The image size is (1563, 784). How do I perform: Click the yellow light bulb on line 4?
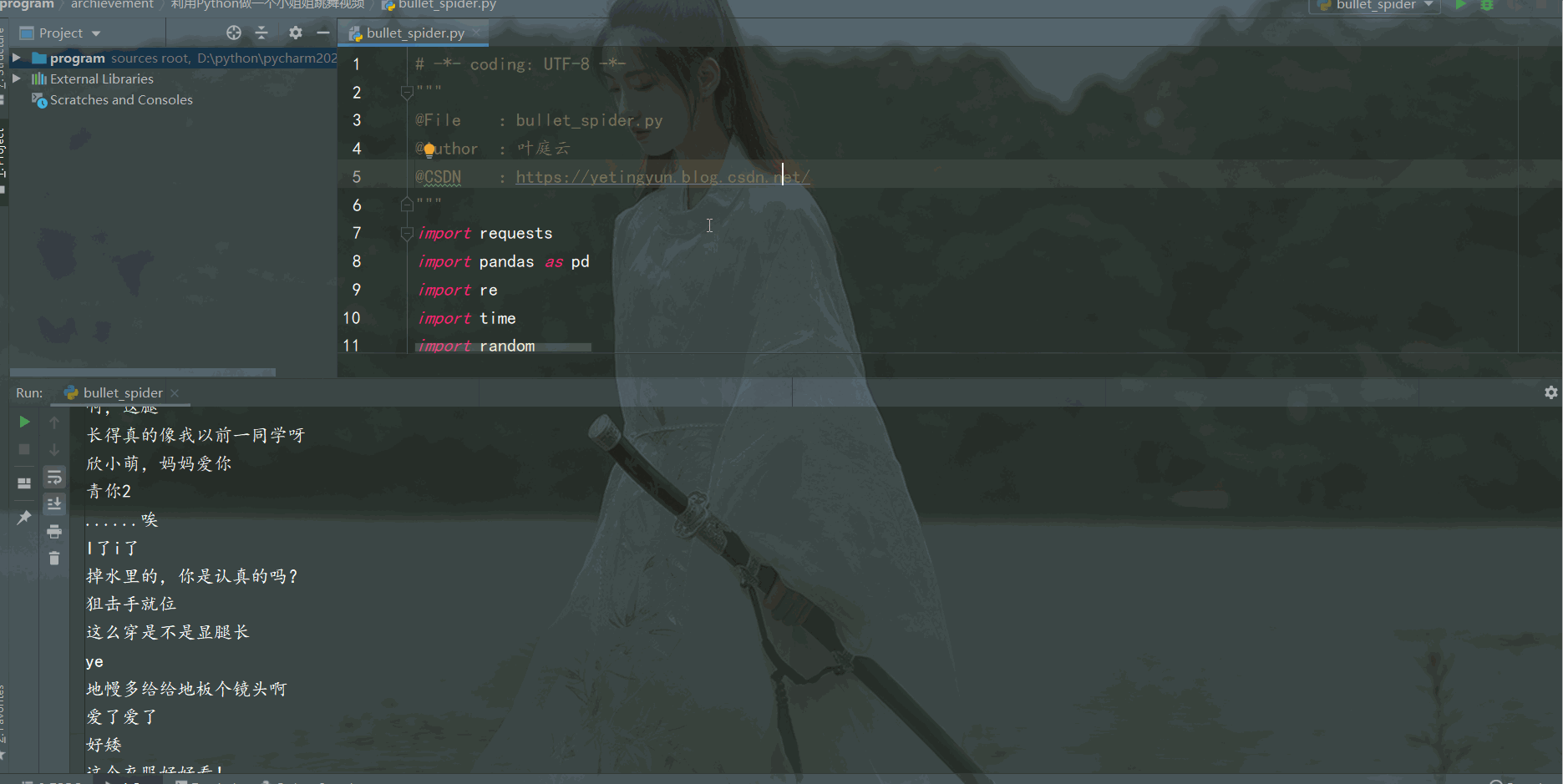click(429, 149)
